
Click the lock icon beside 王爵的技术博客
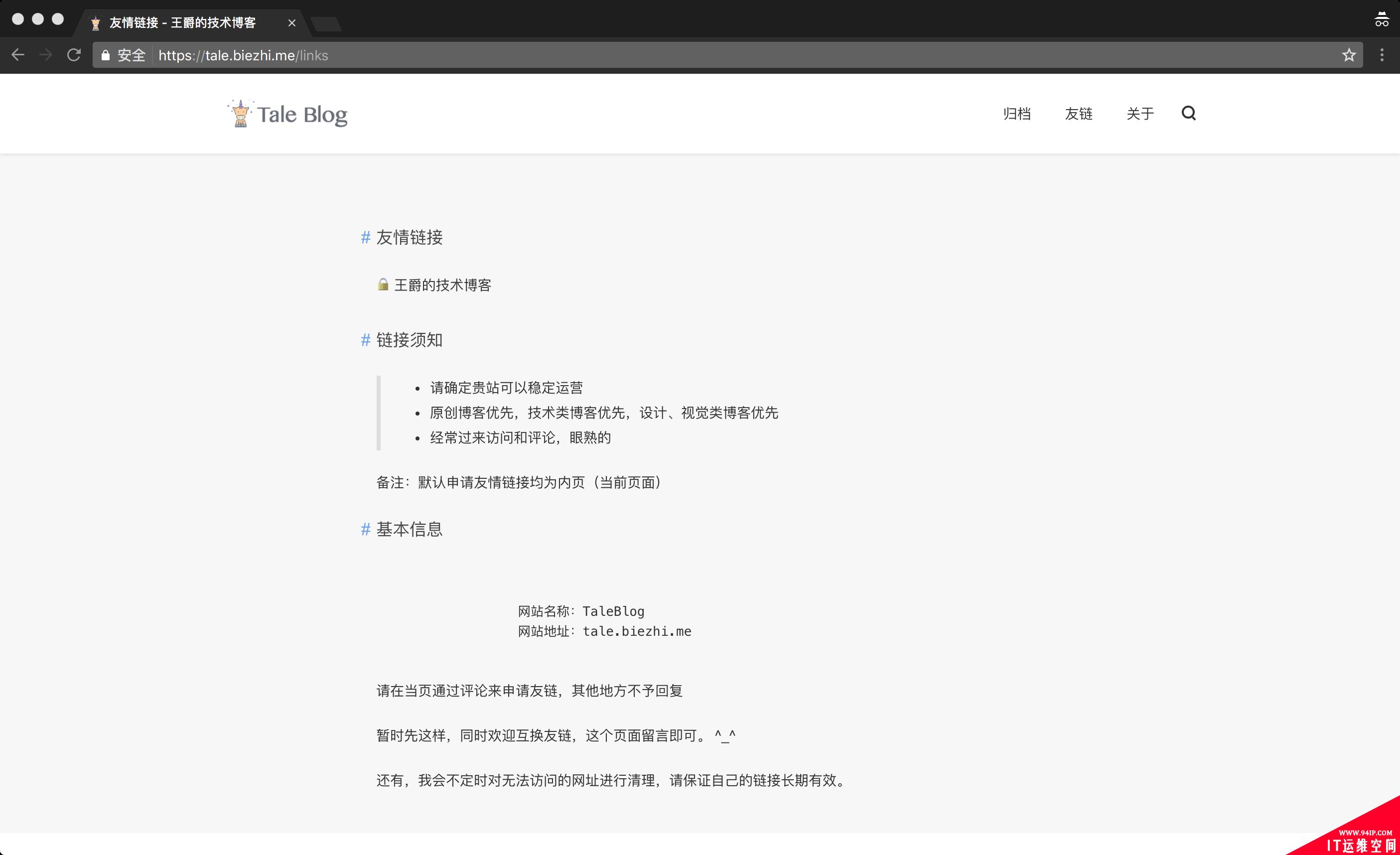[x=383, y=284]
